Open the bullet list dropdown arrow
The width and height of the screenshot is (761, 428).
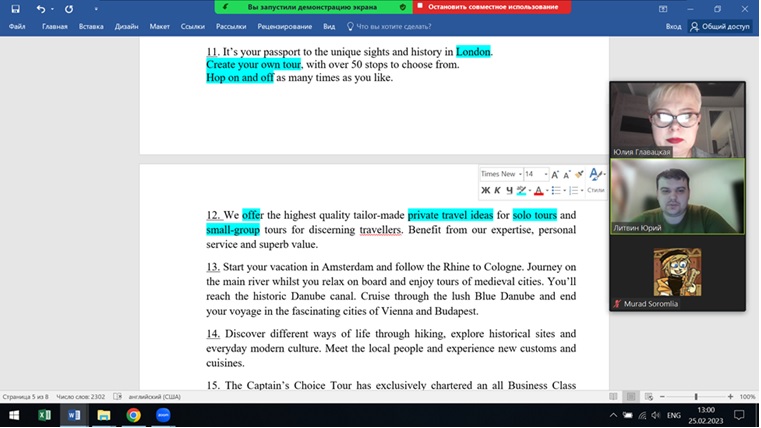point(564,191)
